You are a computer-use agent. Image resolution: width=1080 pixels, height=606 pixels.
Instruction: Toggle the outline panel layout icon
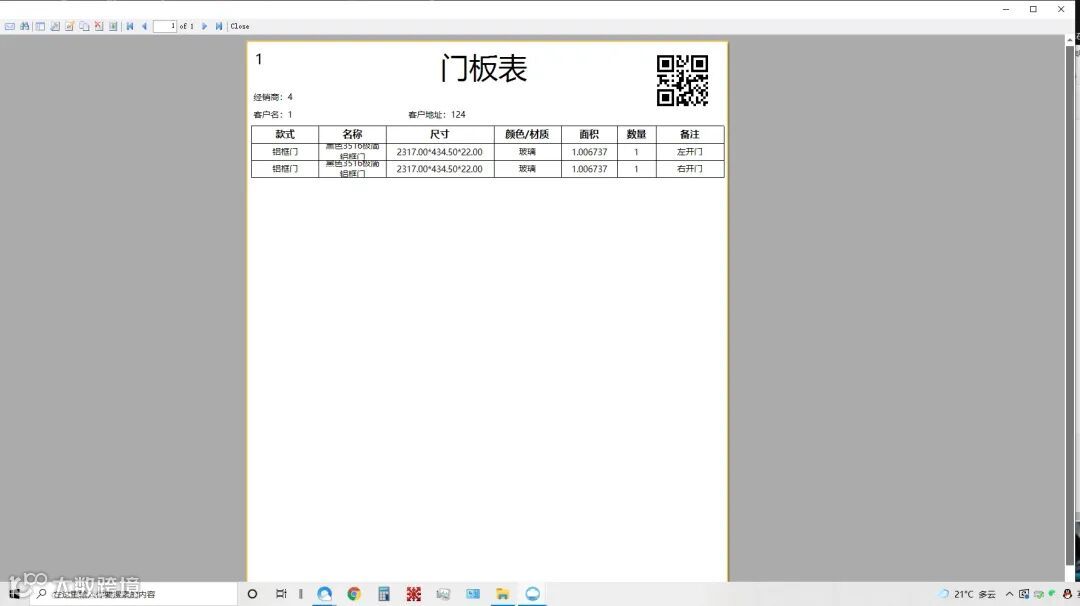click(x=40, y=26)
